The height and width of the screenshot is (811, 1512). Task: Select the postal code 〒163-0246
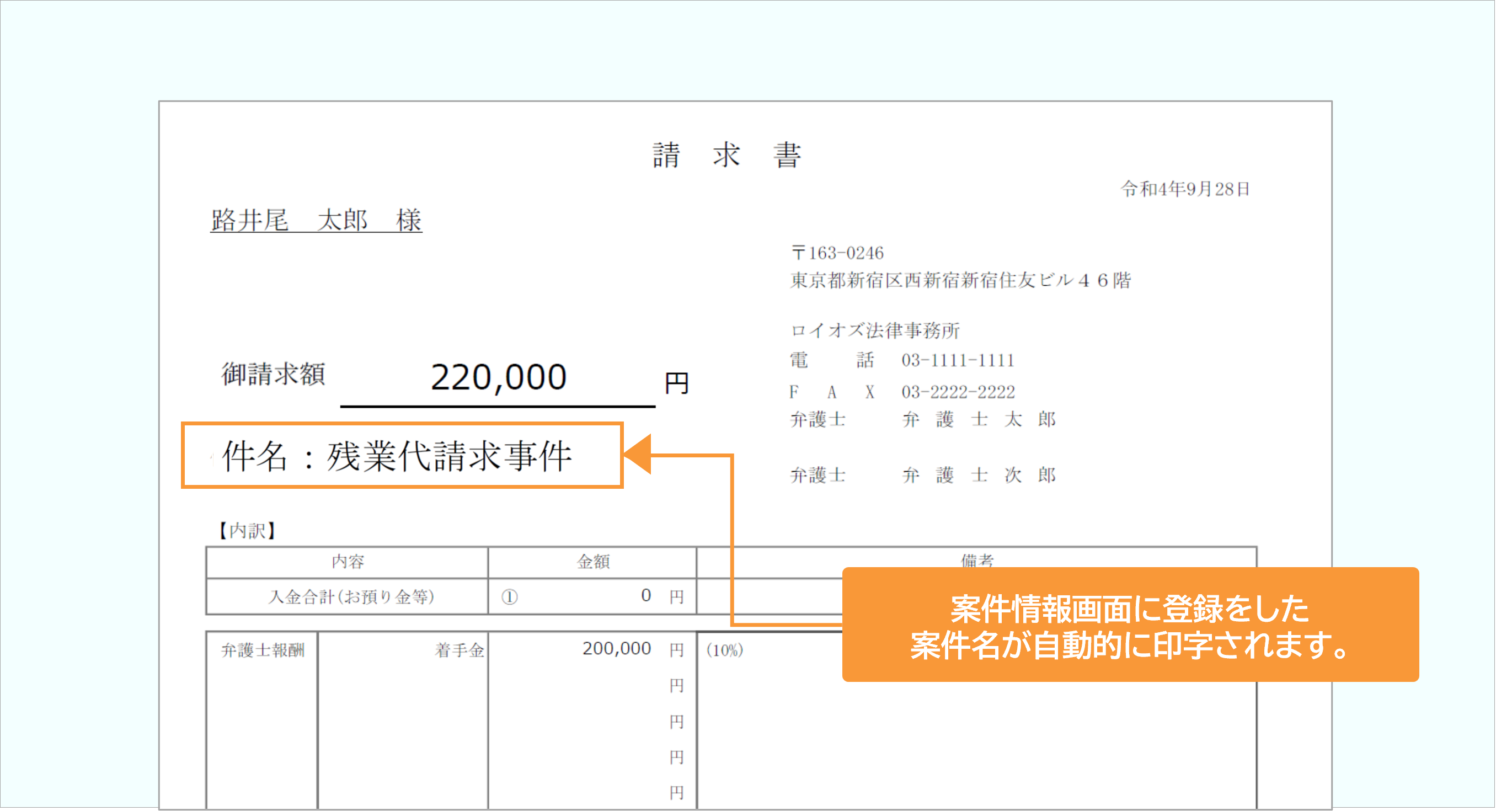(837, 253)
